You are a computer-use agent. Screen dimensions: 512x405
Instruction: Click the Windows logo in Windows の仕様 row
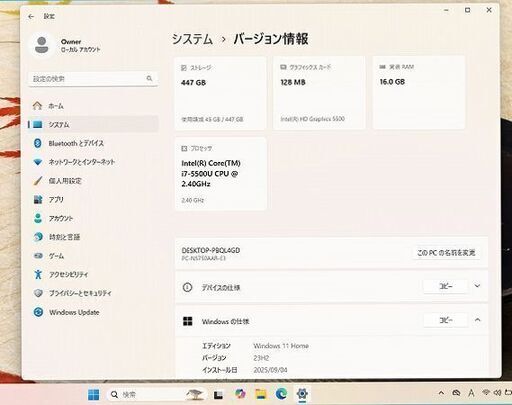[x=188, y=321]
